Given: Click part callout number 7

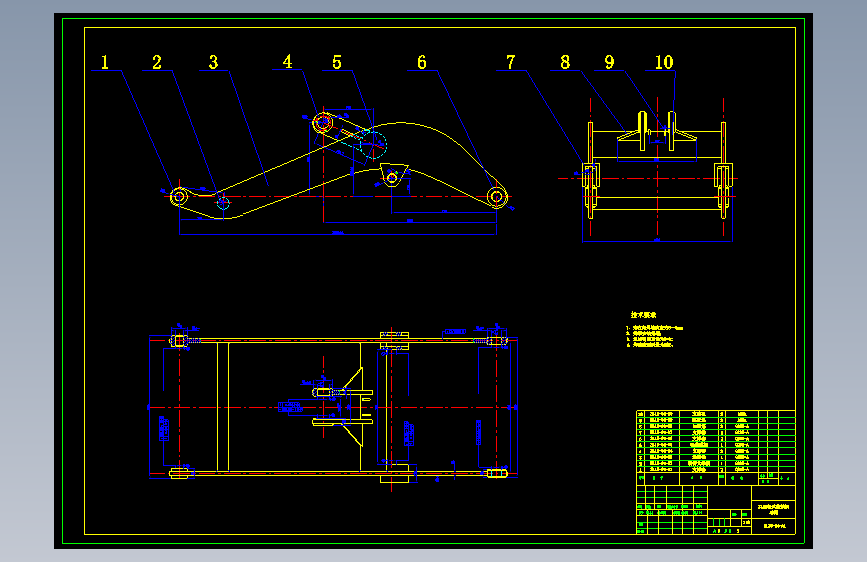Looking at the screenshot, I should [510, 62].
